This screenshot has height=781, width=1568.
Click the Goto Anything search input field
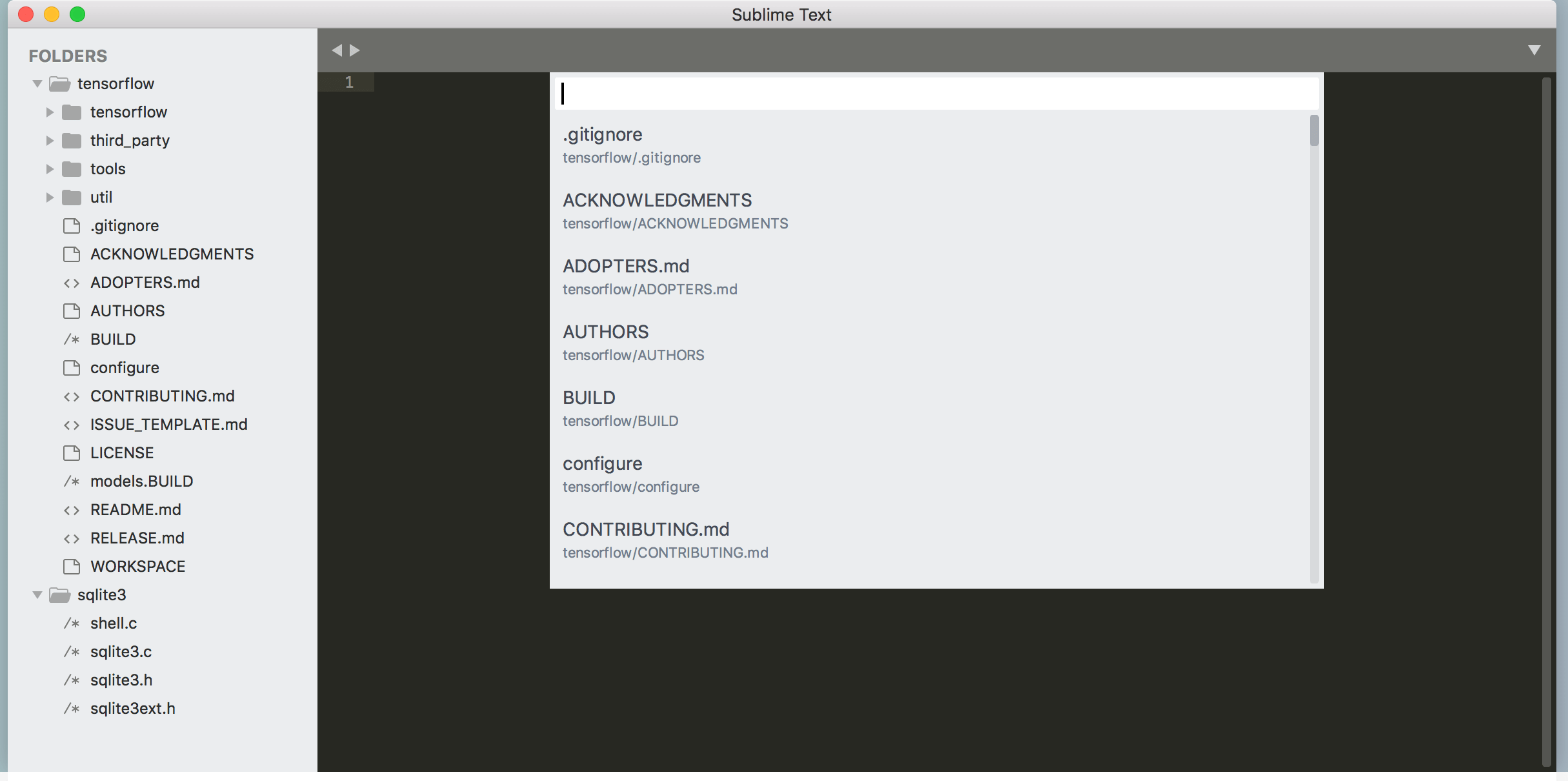click(936, 94)
